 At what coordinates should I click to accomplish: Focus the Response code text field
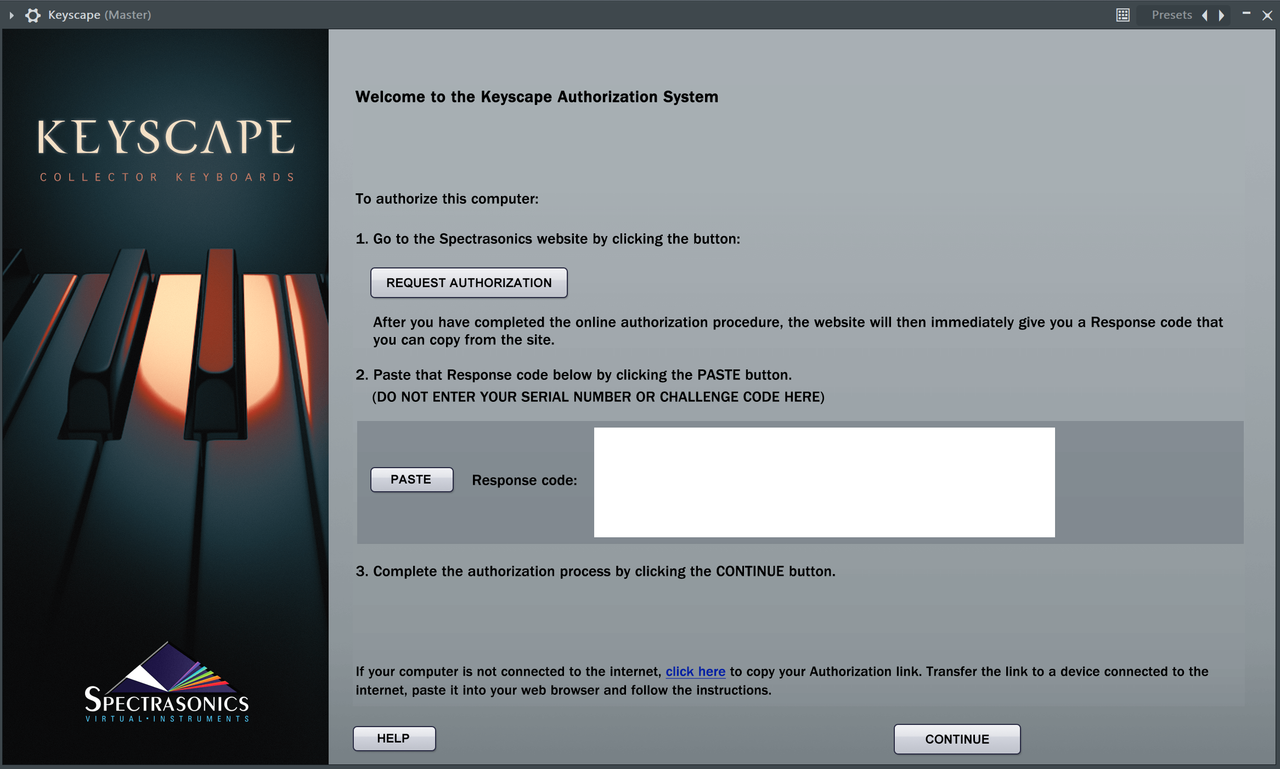point(824,482)
